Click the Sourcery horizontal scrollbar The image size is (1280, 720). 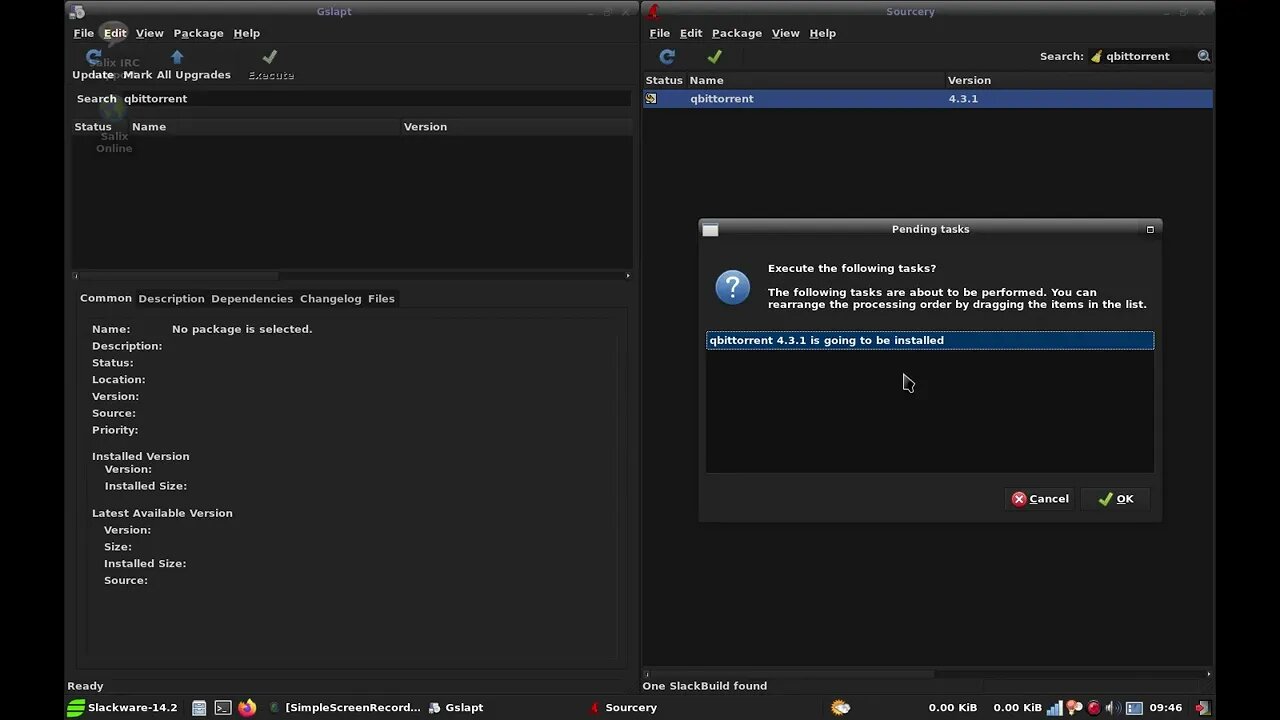(x=927, y=674)
